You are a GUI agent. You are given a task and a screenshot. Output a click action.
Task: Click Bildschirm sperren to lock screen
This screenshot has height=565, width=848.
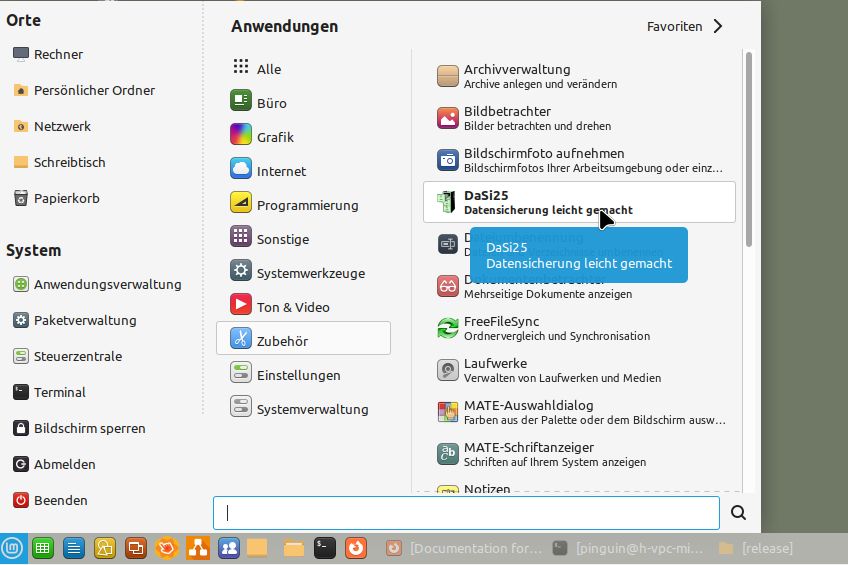[89, 428]
